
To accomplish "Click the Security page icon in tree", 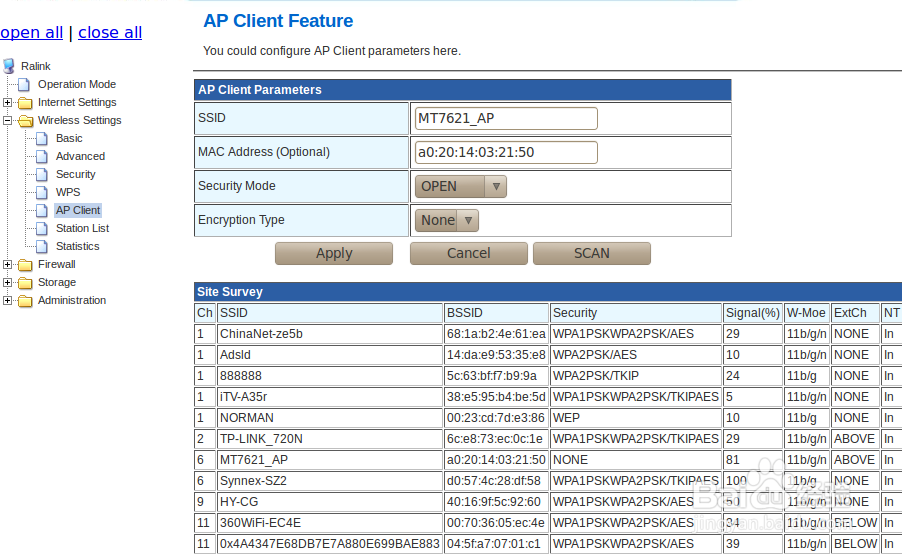I will click(x=41, y=174).
